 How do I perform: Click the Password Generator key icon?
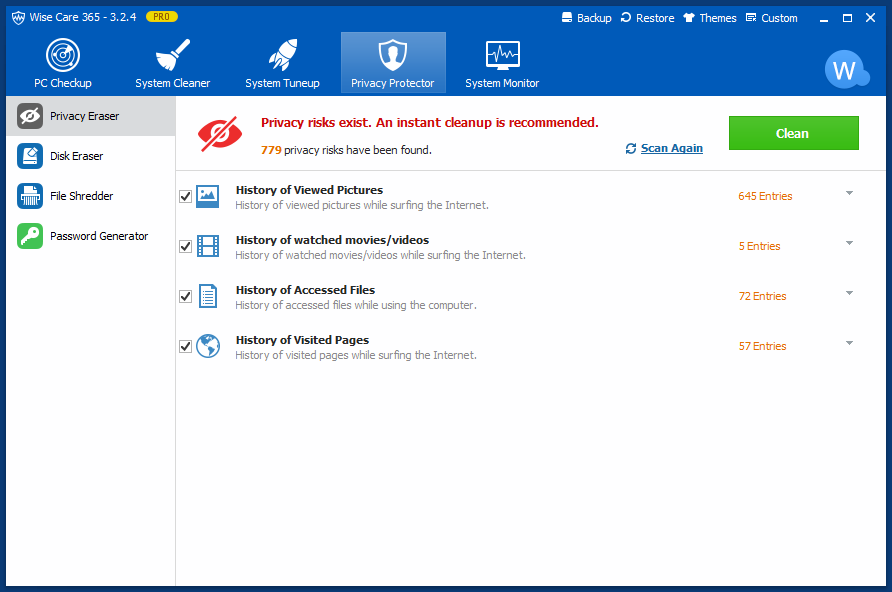tap(30, 236)
